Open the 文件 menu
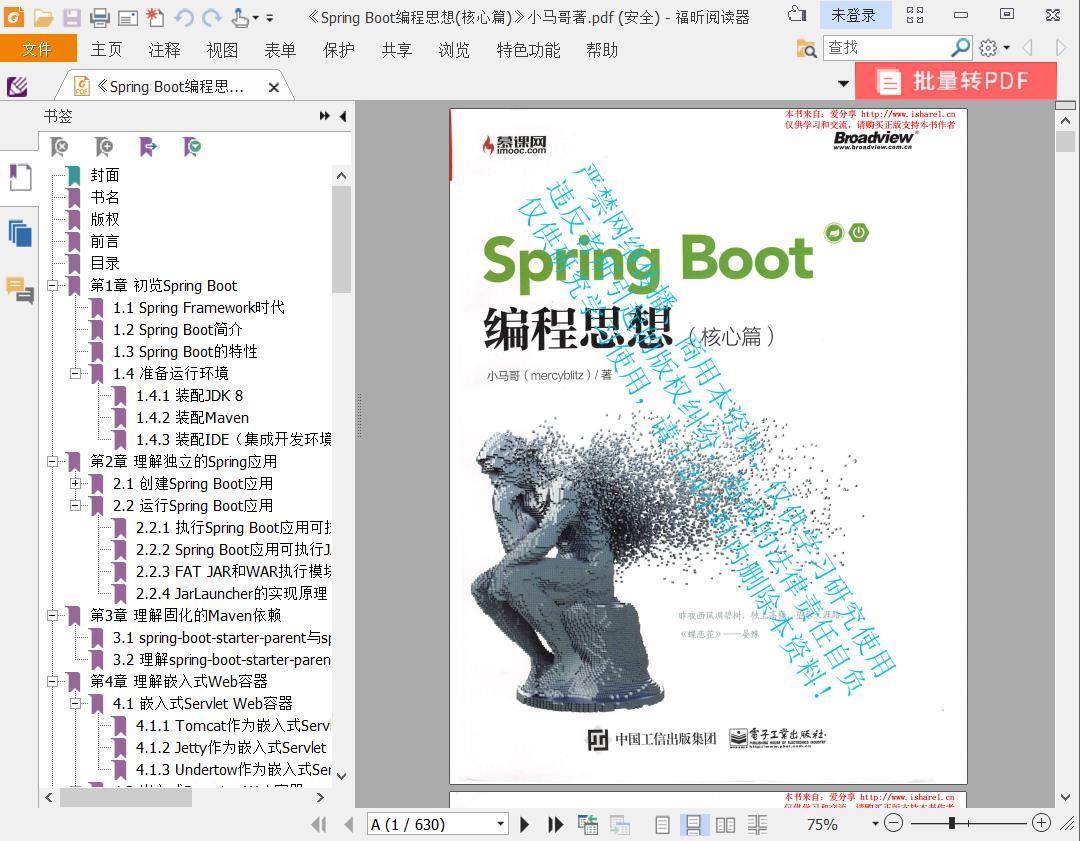 pos(38,49)
